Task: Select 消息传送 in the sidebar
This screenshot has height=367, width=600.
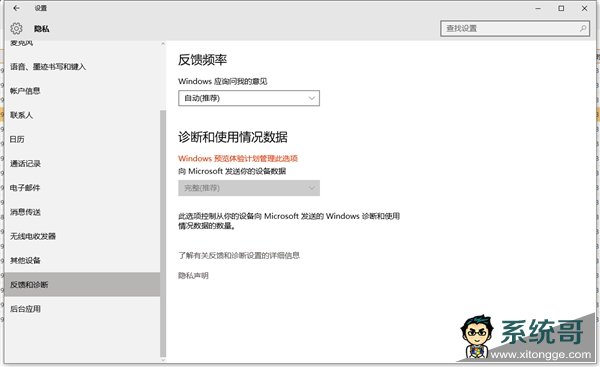Action: click(x=25, y=212)
